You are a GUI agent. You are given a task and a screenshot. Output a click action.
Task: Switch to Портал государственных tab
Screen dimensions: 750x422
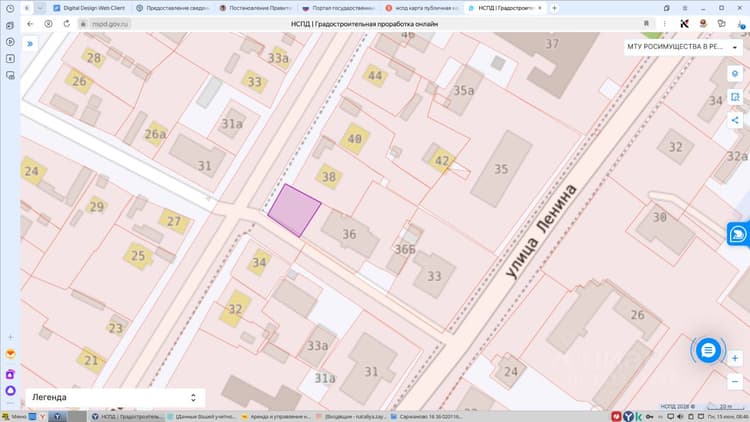tap(339, 8)
